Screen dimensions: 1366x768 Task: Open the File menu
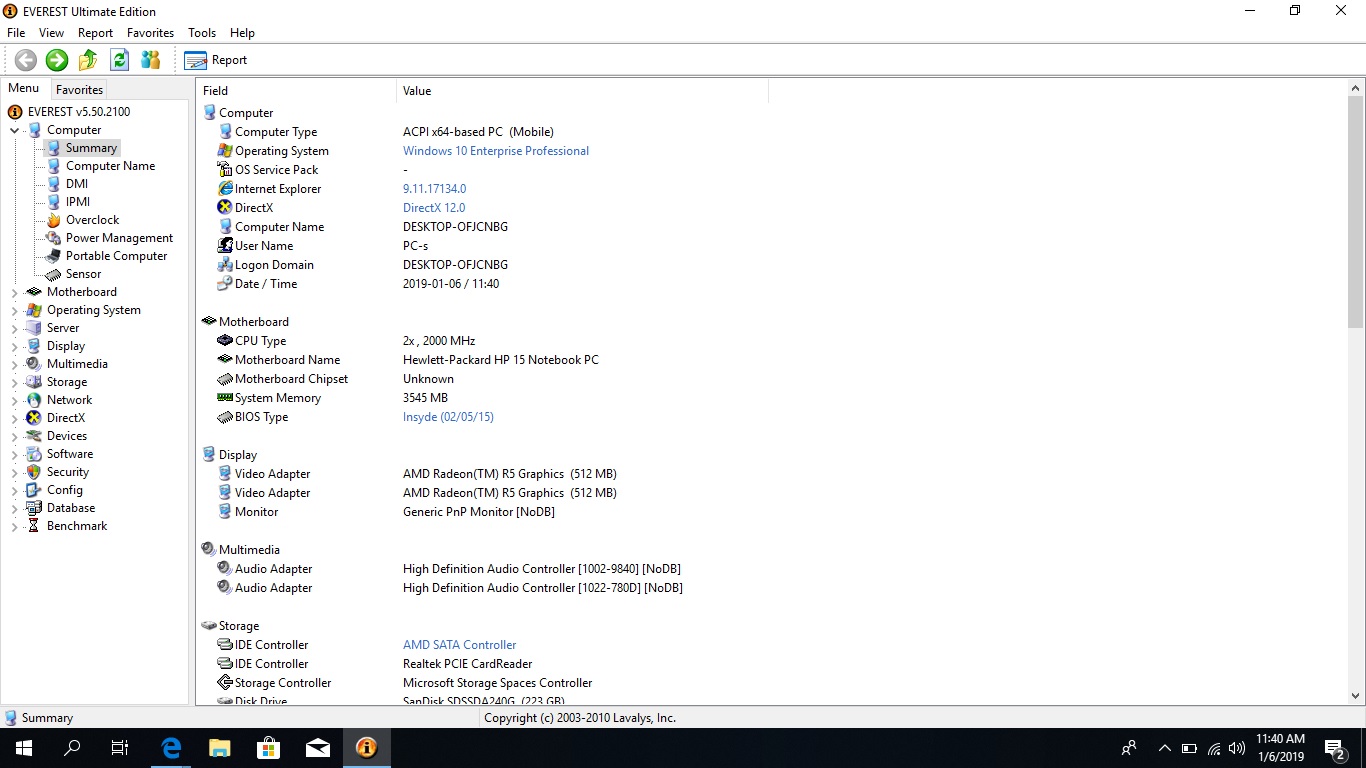pyautogui.click(x=16, y=33)
